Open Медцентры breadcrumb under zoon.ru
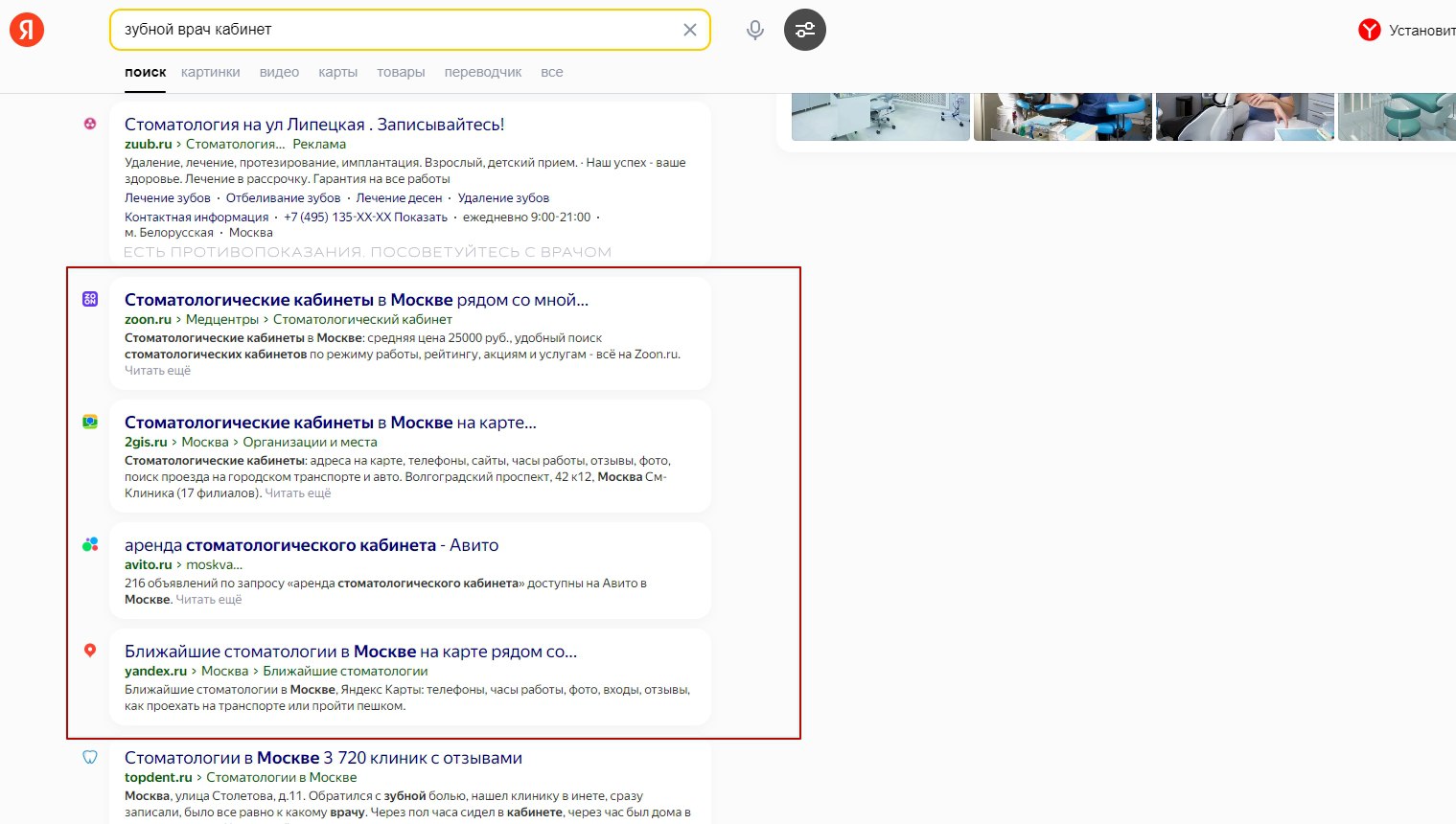 tap(222, 319)
